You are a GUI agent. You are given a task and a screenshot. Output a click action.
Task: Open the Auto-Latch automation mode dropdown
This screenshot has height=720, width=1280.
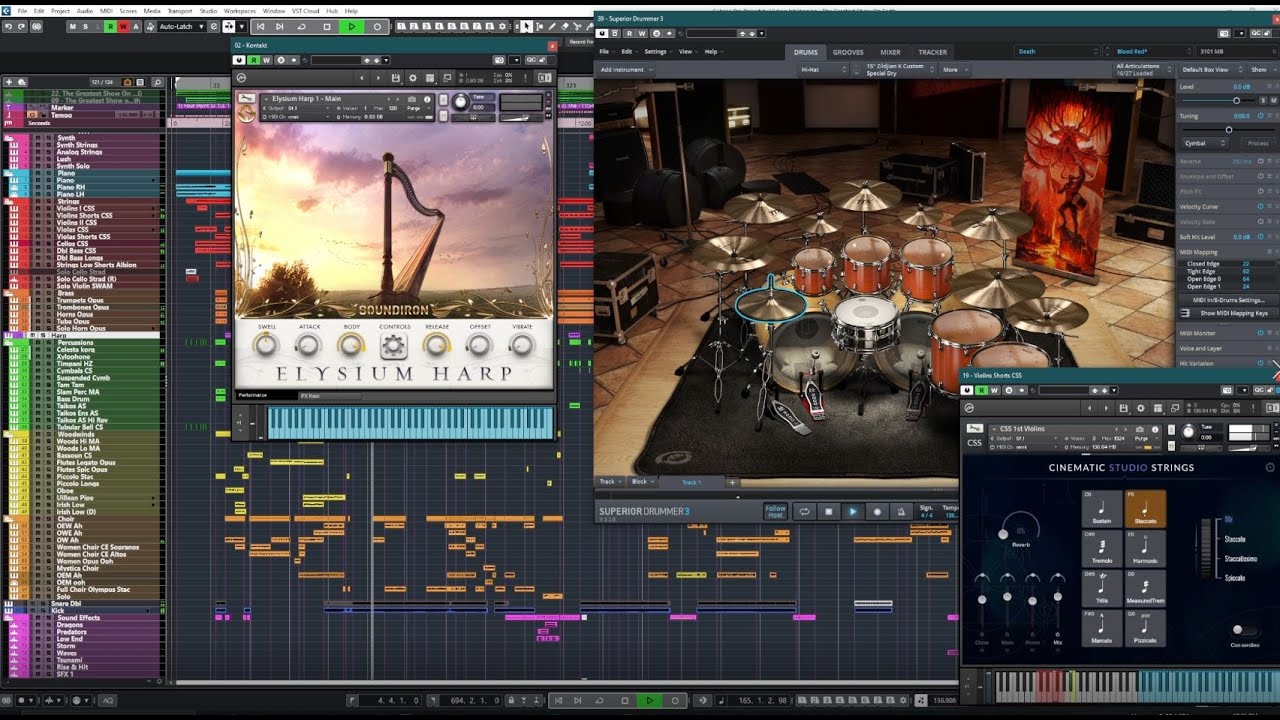(181, 27)
